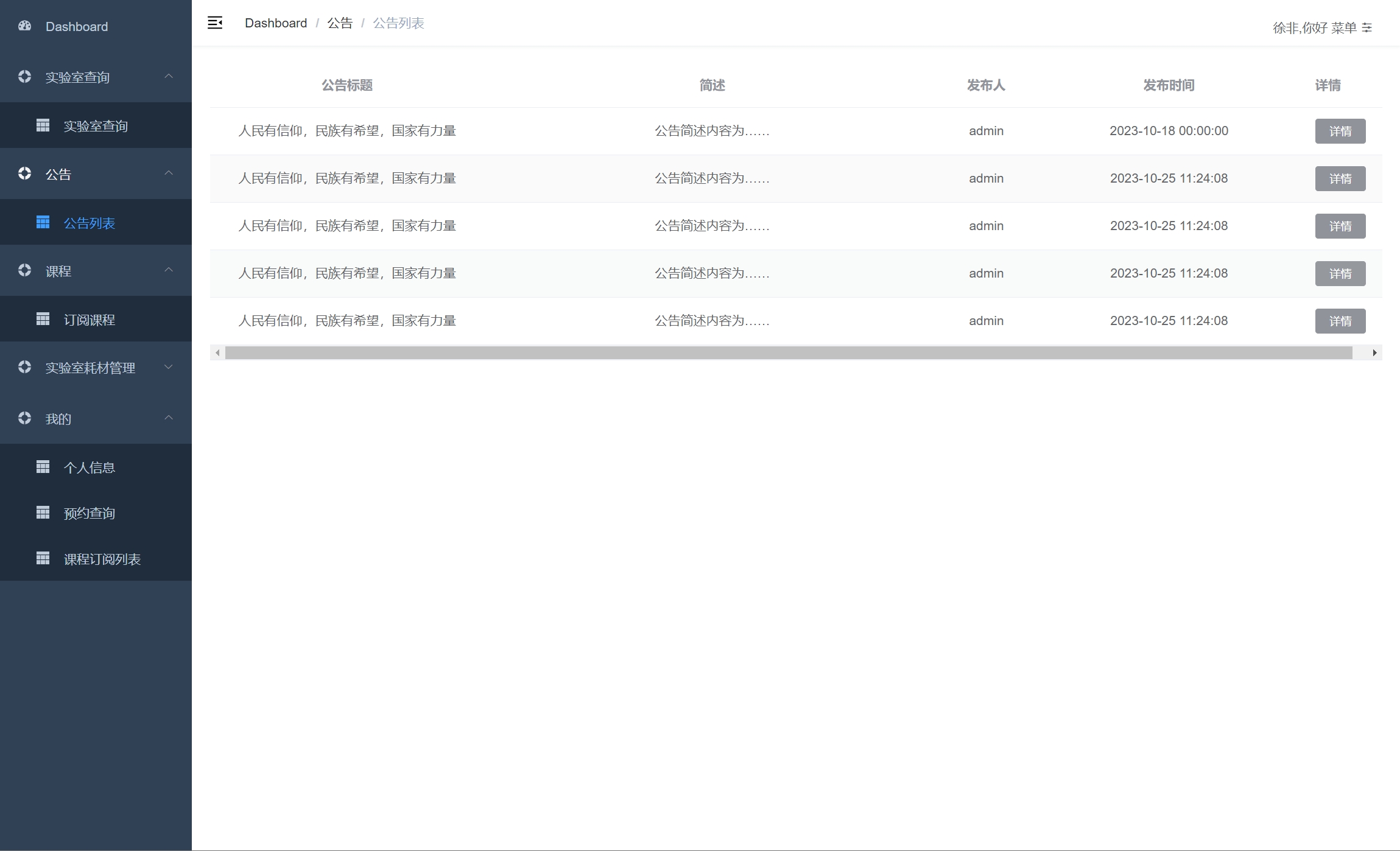Open the 实验室查询 submenu item
1400x851 pixels.
[96, 126]
